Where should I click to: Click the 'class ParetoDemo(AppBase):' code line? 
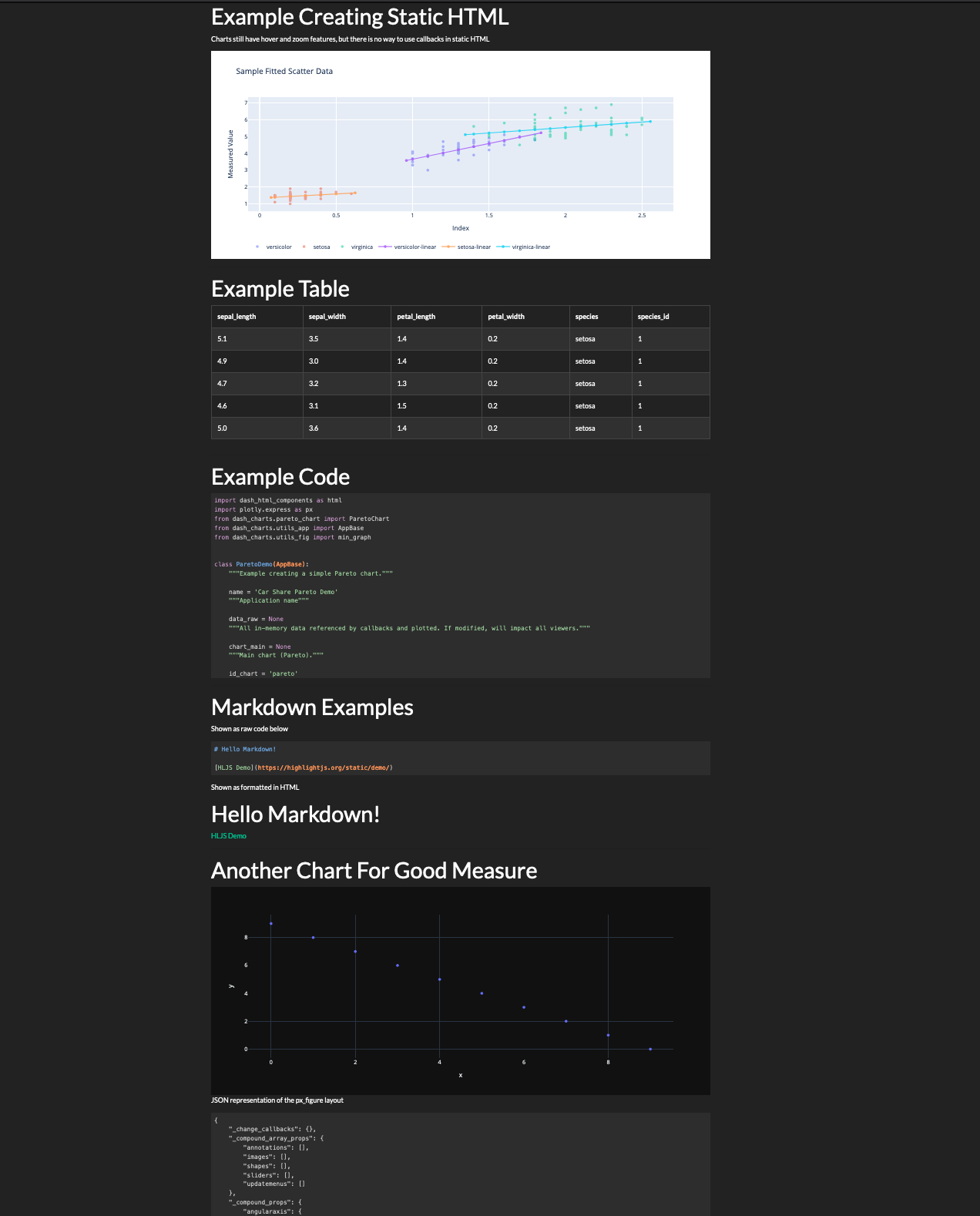(x=261, y=564)
